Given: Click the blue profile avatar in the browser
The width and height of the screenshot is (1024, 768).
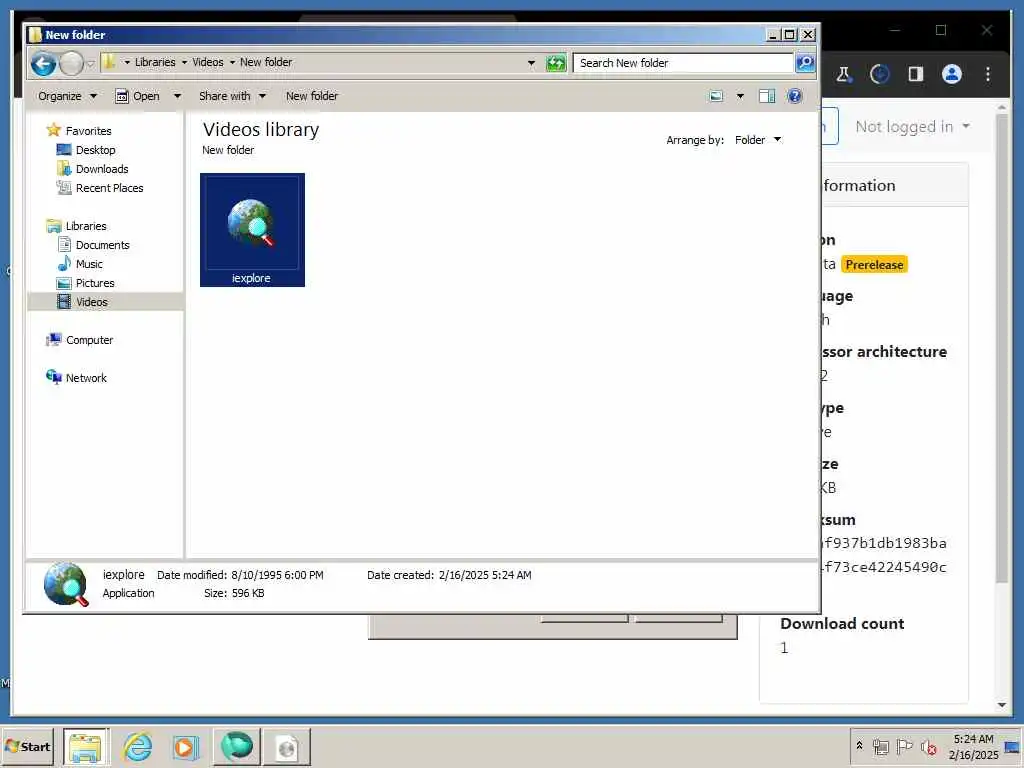Looking at the screenshot, I should (952, 74).
